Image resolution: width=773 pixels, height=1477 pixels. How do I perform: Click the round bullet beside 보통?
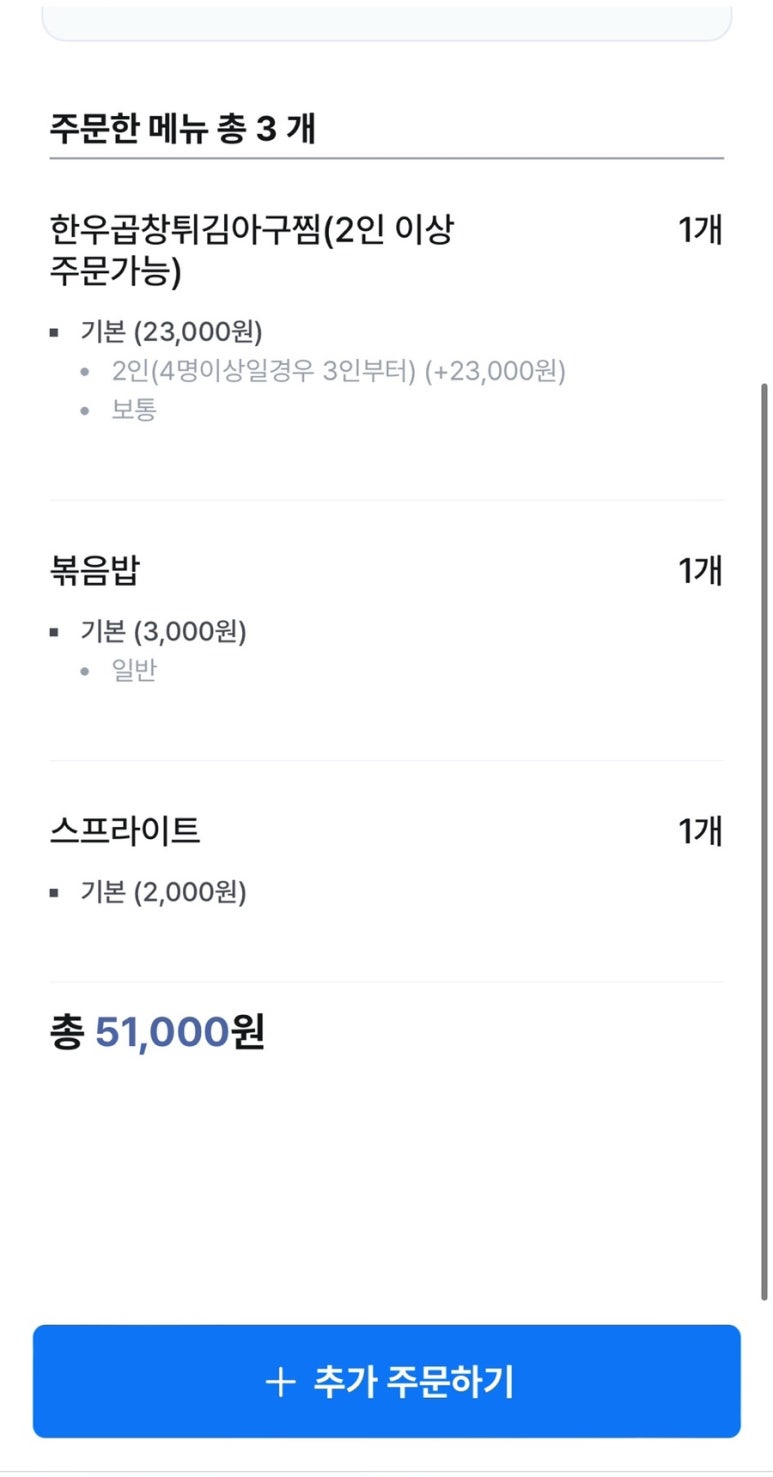[x=86, y=411]
